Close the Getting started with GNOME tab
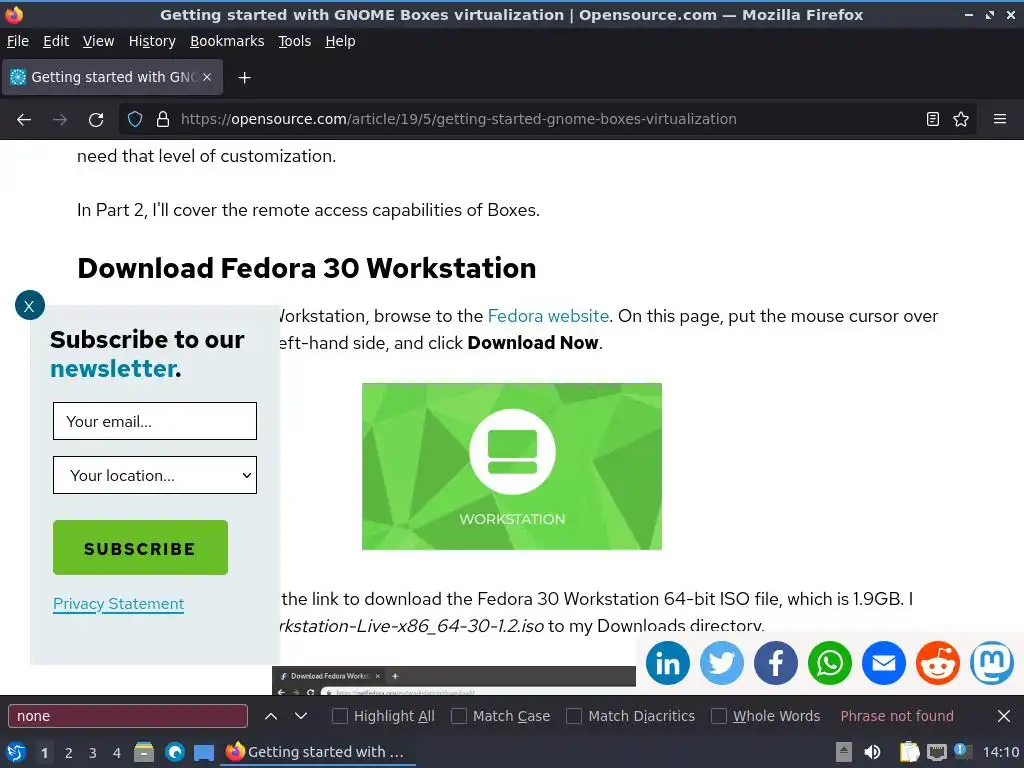The image size is (1024, 768). (x=206, y=77)
